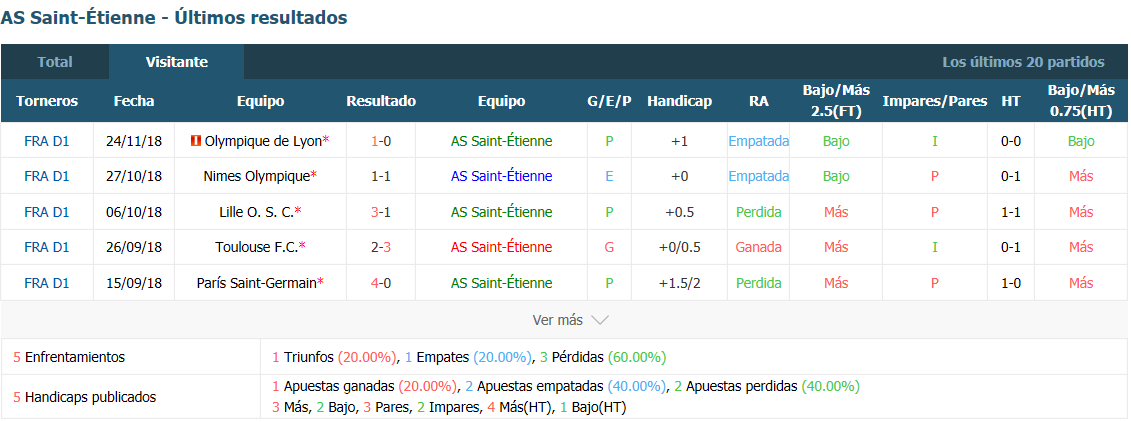Image resolution: width=1131 pixels, height=422 pixels.
Task: Open the París Saint-Germain team link
Action: (257, 283)
